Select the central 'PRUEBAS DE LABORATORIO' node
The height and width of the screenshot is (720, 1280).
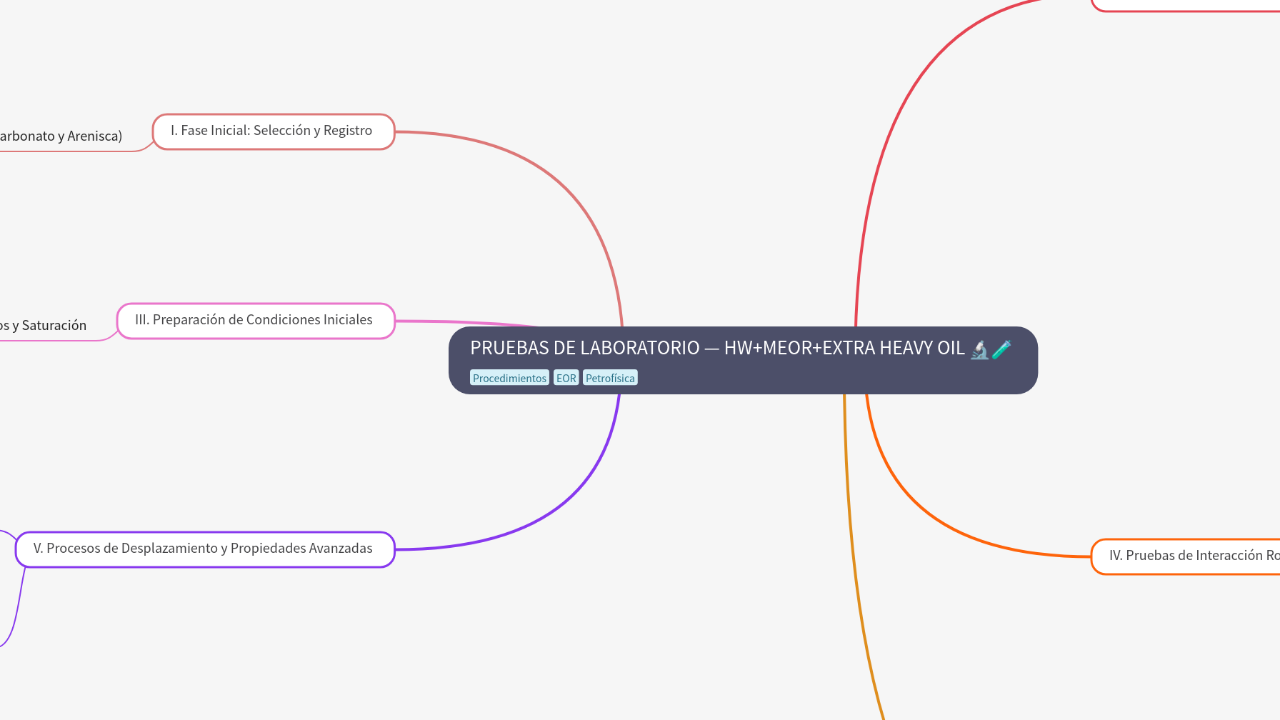744,360
